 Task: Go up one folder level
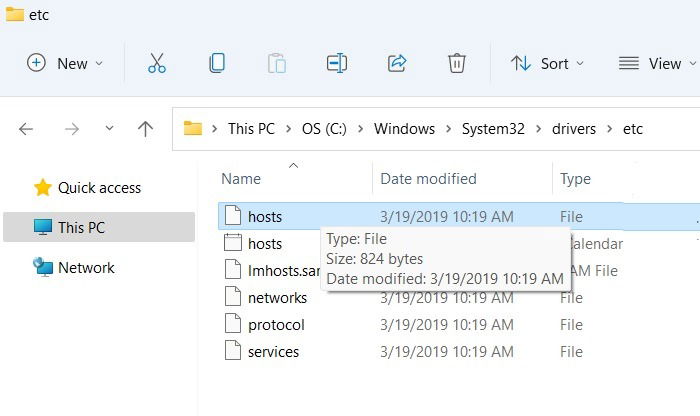(145, 129)
